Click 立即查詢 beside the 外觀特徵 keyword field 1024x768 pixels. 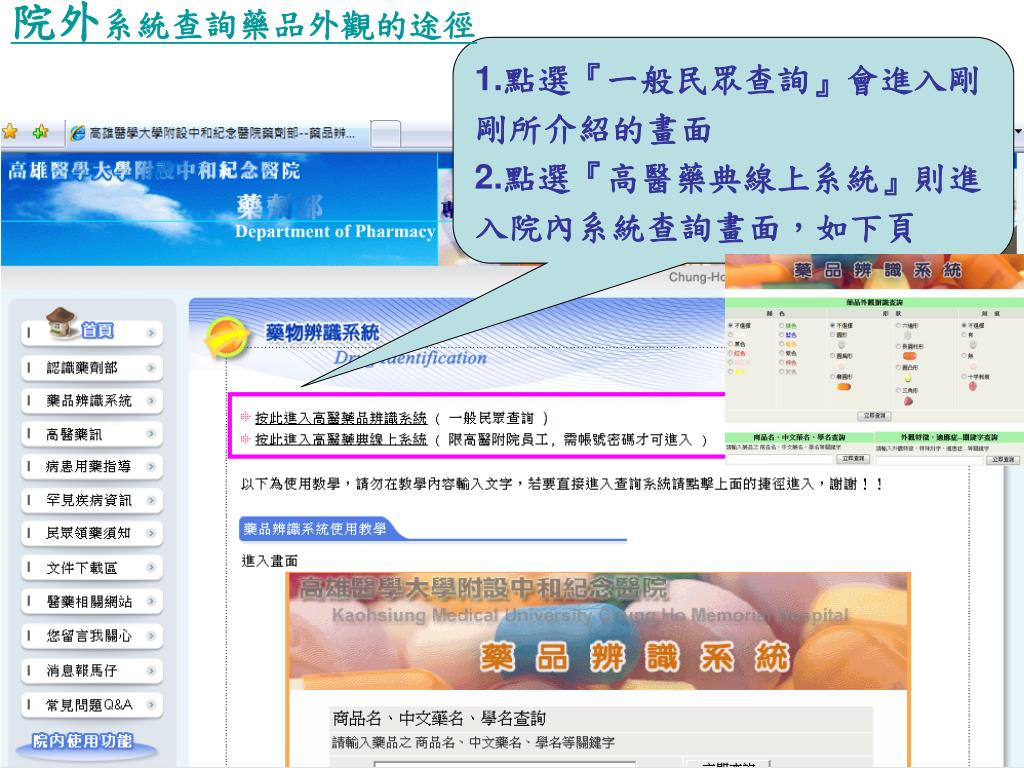(1003, 459)
